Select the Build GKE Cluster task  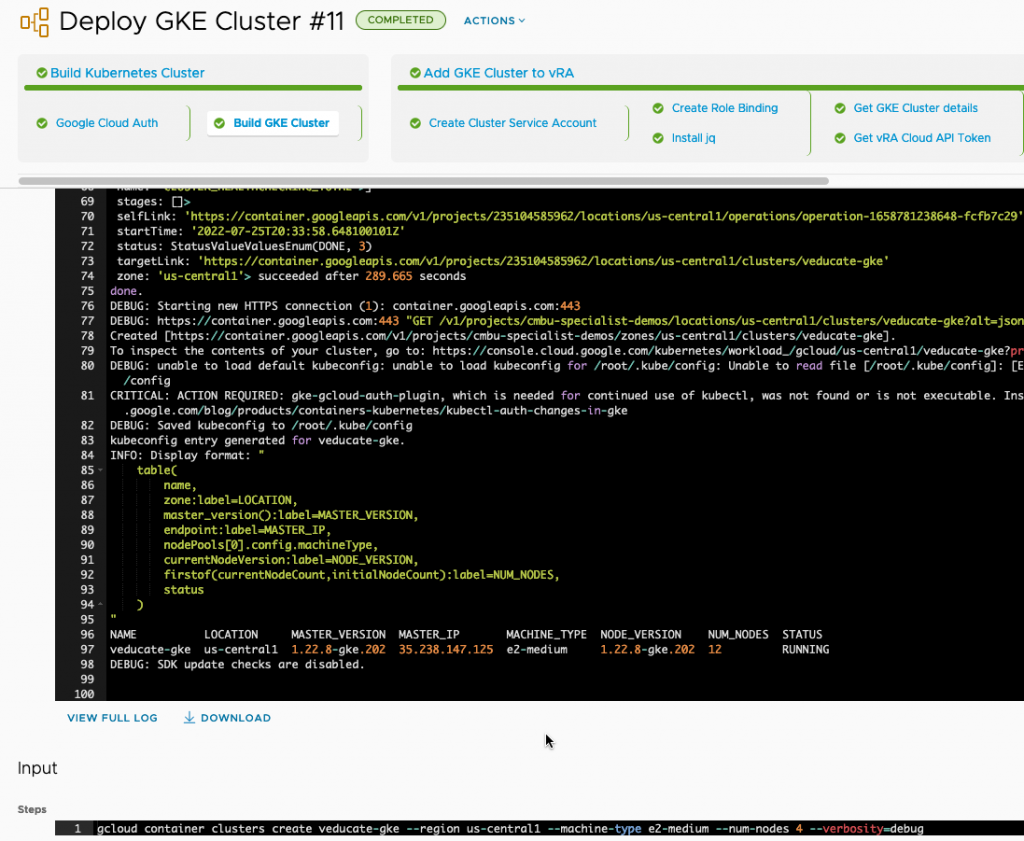coord(281,123)
